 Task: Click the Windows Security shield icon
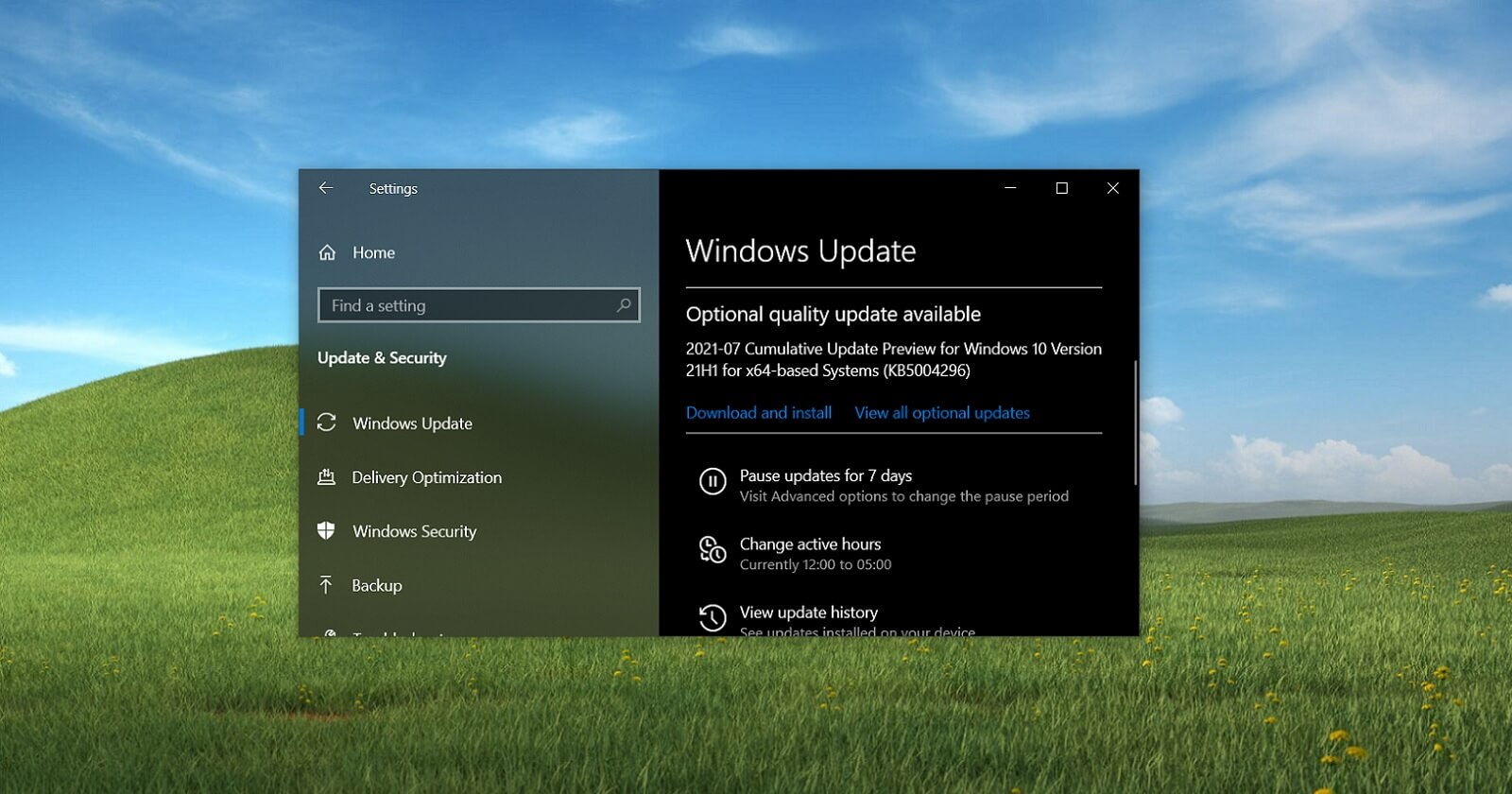coord(326,530)
